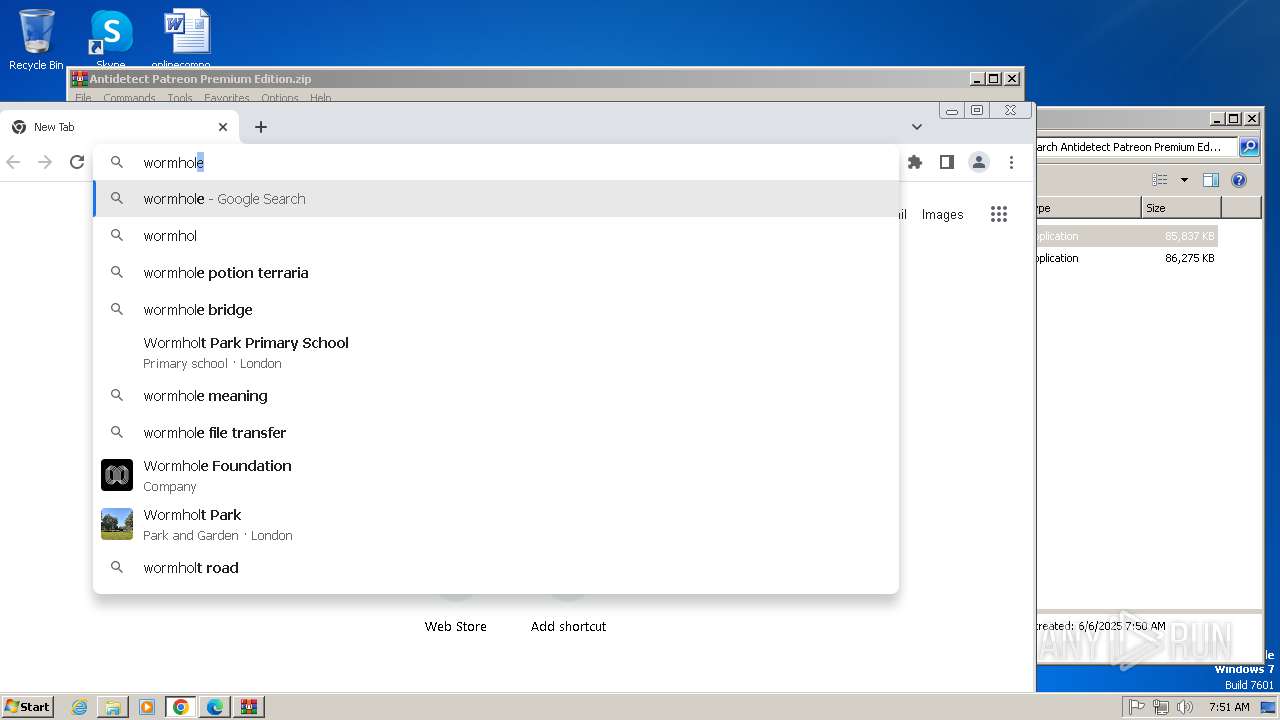This screenshot has width=1280, height=720.
Task: Click Action Center flag tray icon
Action: coord(1137,707)
